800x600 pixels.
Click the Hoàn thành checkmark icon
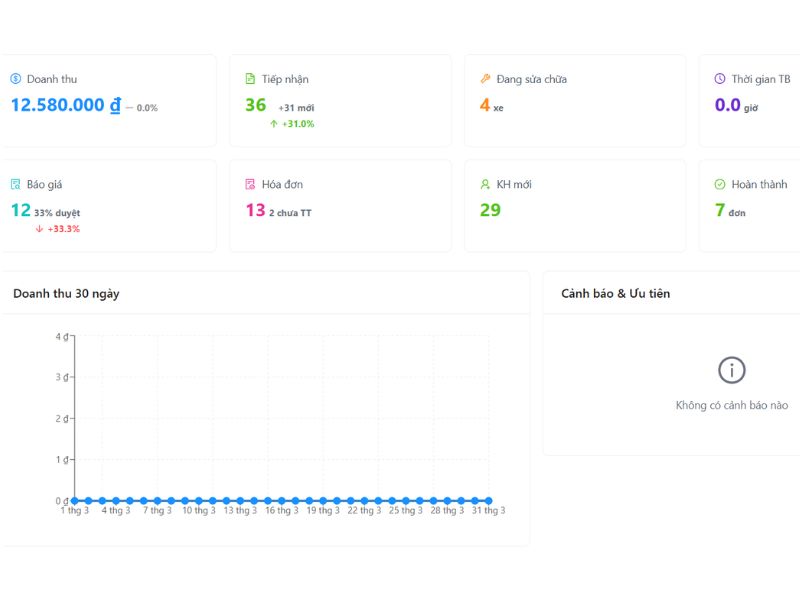(x=720, y=185)
